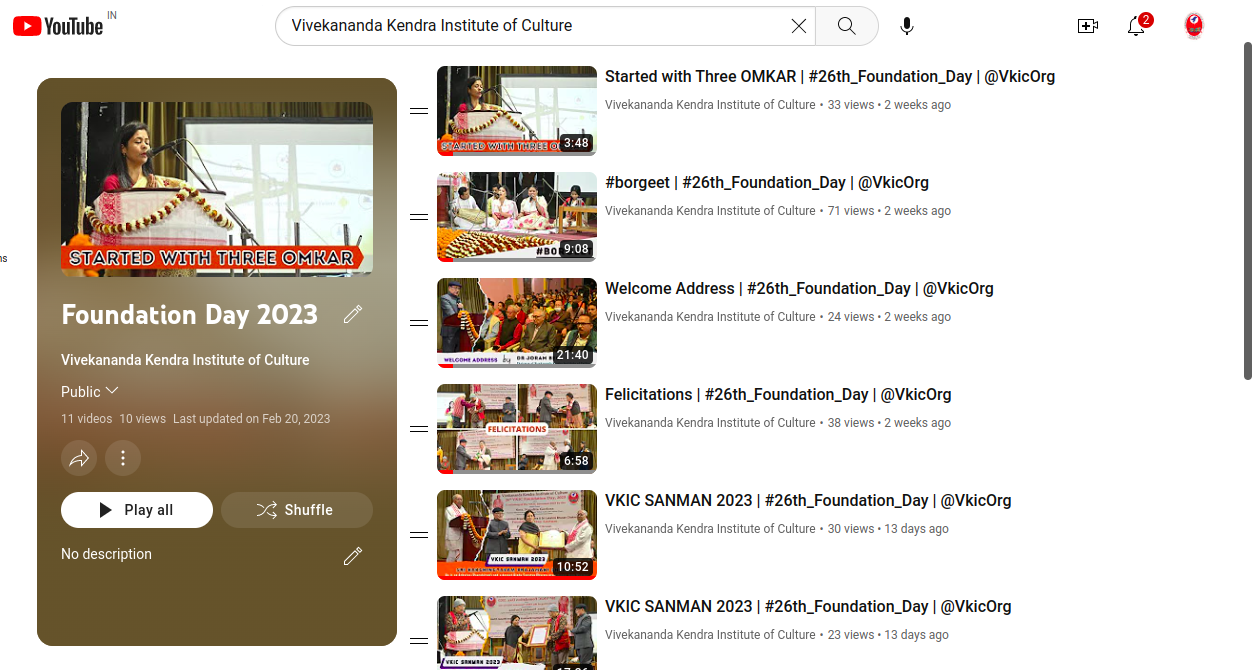
Task: Open the large playlist cover thumbnail
Action: point(217,190)
